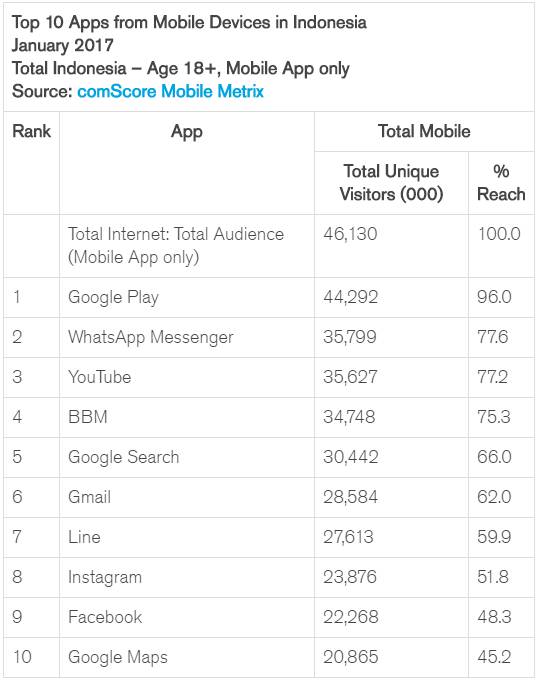The width and height of the screenshot is (537, 680).
Task: Click the % Reach column header
Action: 501,183
